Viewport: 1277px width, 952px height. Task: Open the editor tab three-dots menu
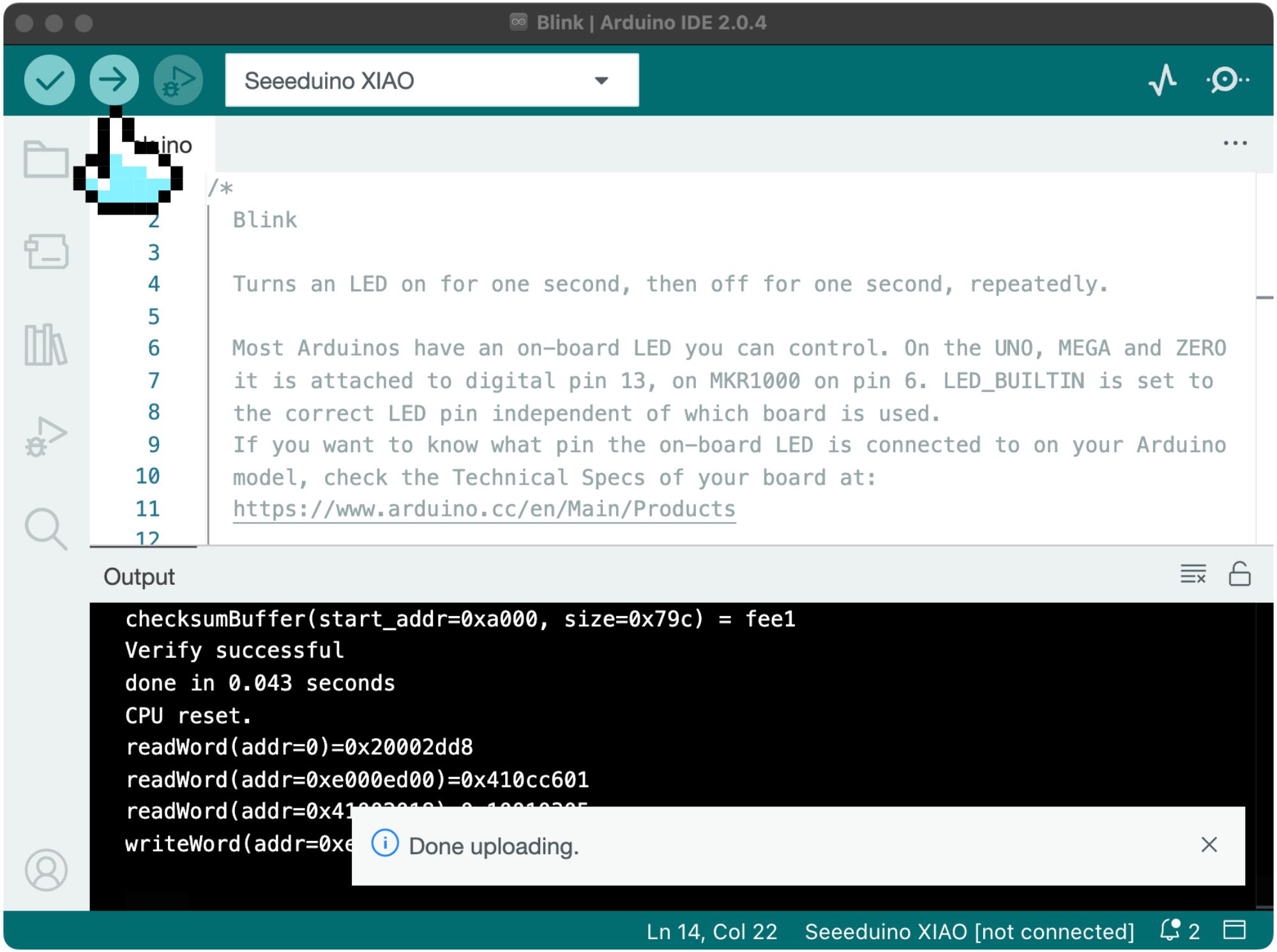(x=1235, y=143)
